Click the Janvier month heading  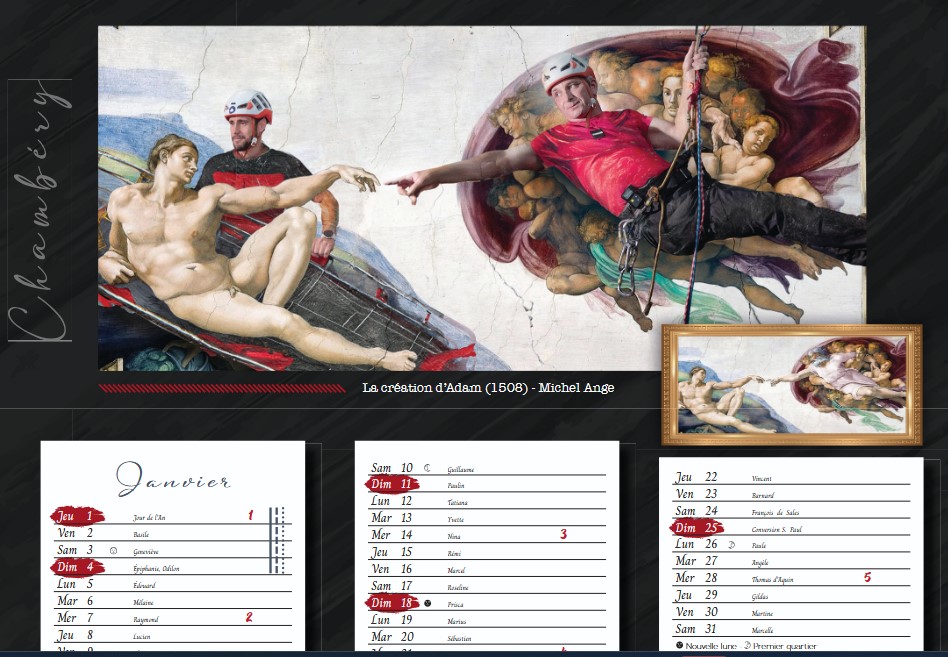point(174,480)
